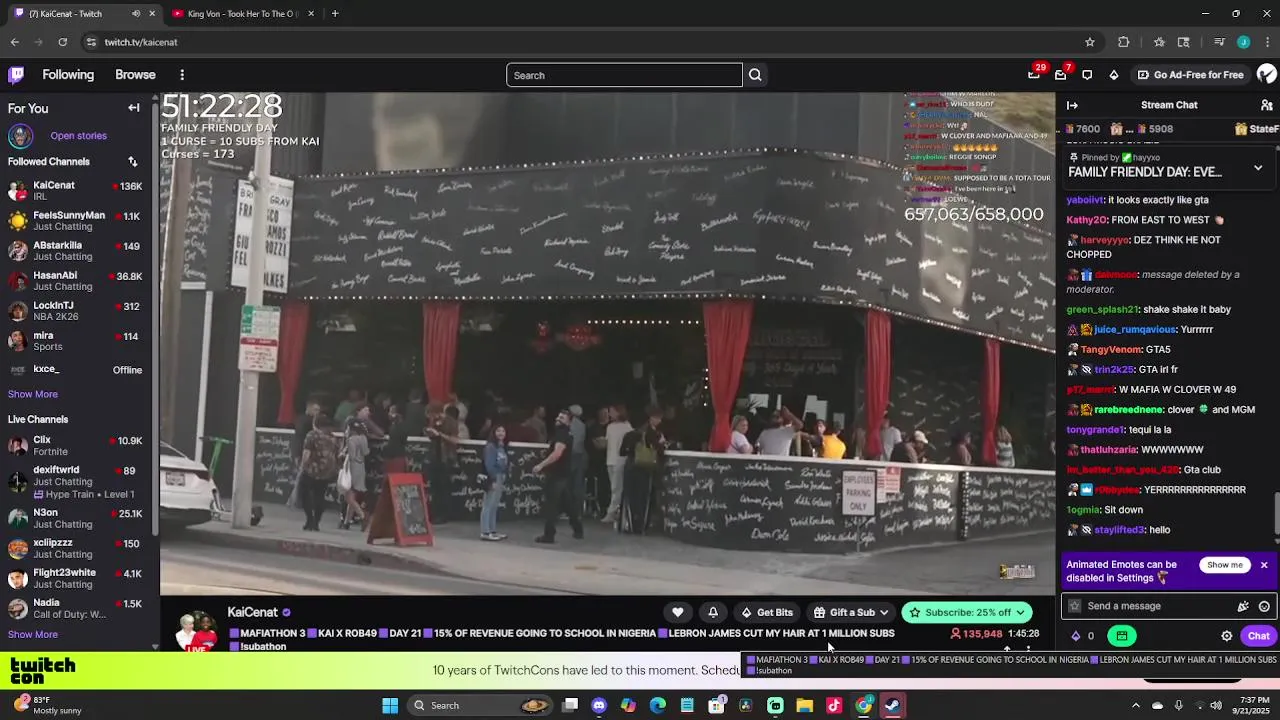Close the King Von tab
Viewport: 1280px width, 720px height.
coord(311,14)
